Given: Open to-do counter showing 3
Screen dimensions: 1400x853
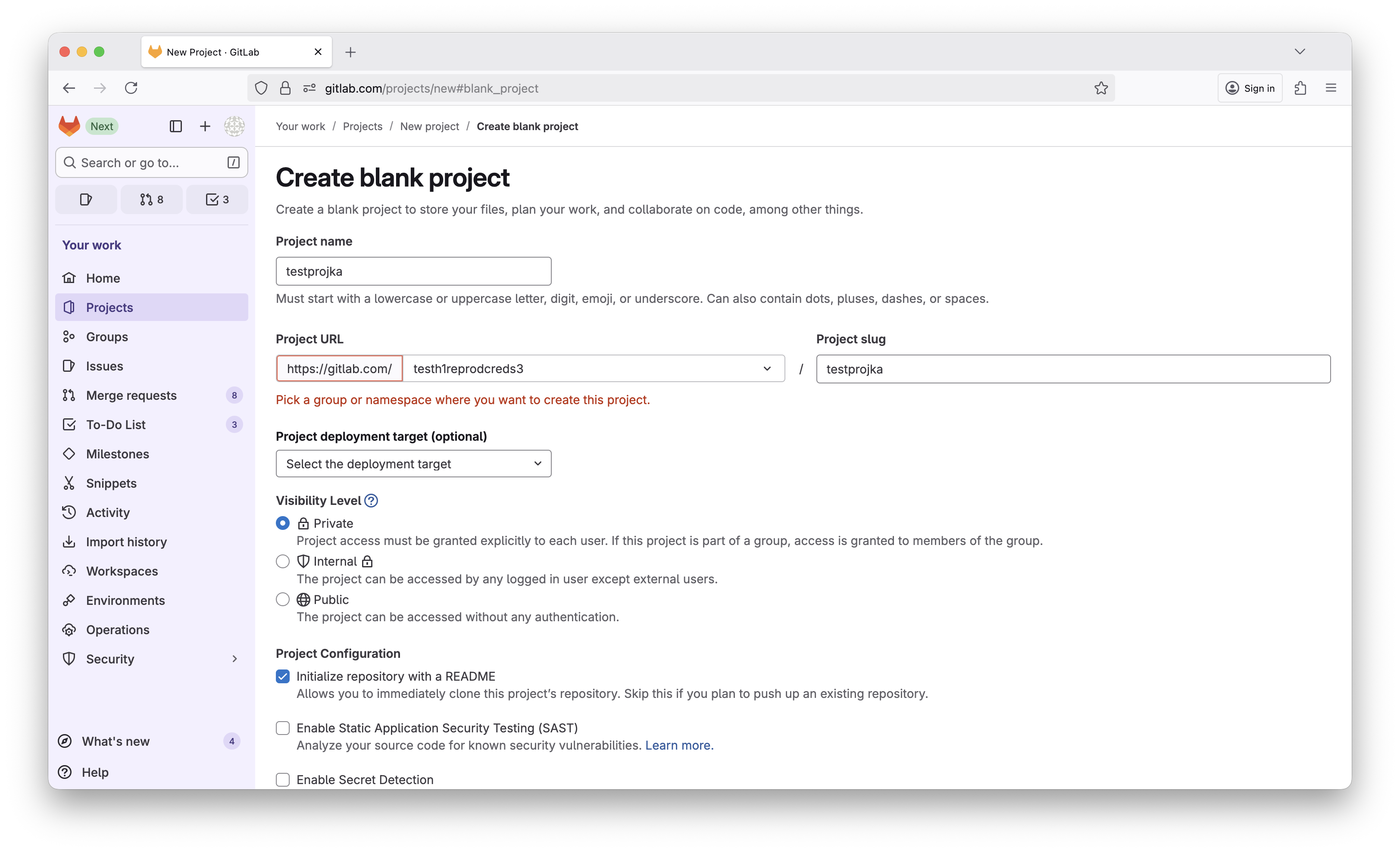Looking at the screenshot, I should click(217, 199).
